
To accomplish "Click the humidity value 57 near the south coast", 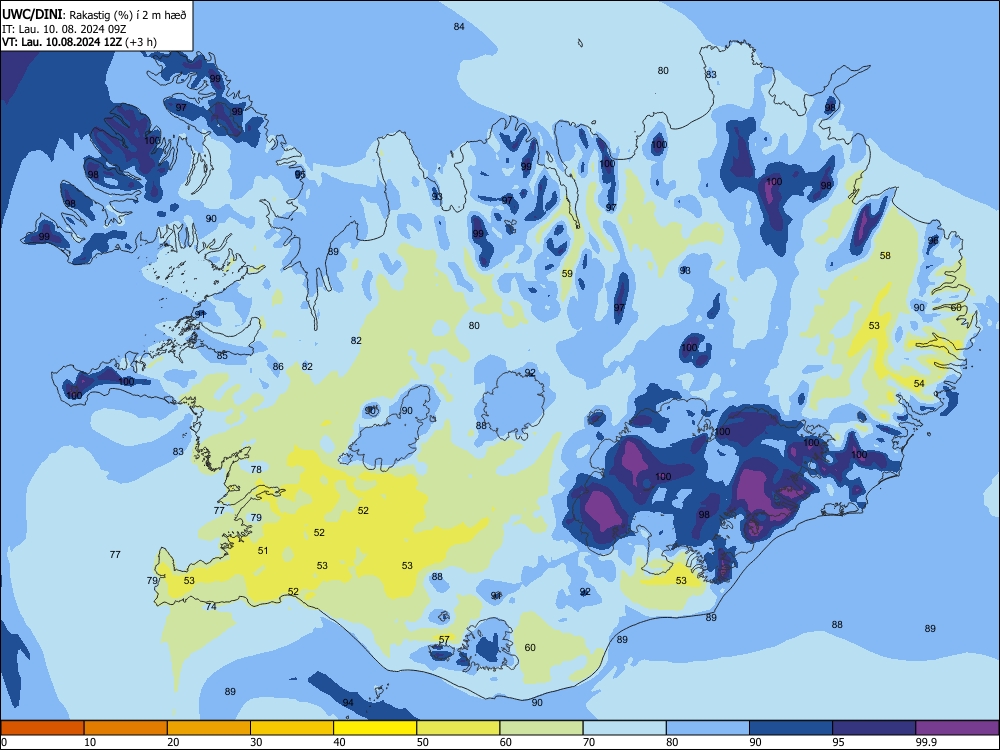I will tap(445, 639).
